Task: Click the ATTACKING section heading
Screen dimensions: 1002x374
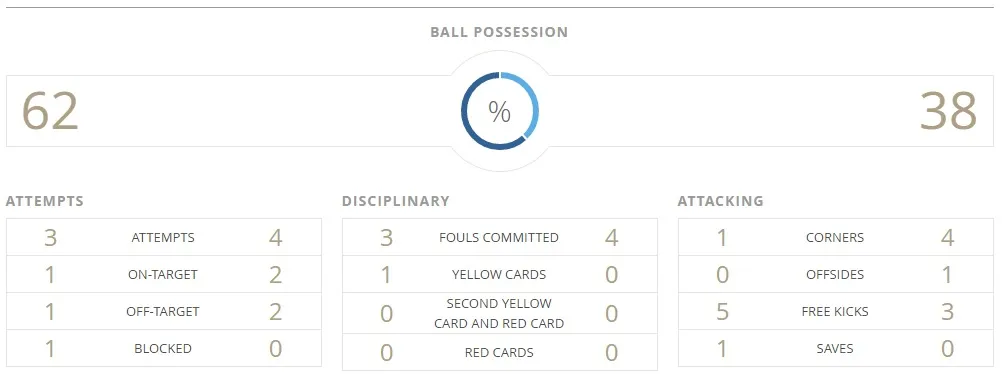Action: click(x=720, y=201)
